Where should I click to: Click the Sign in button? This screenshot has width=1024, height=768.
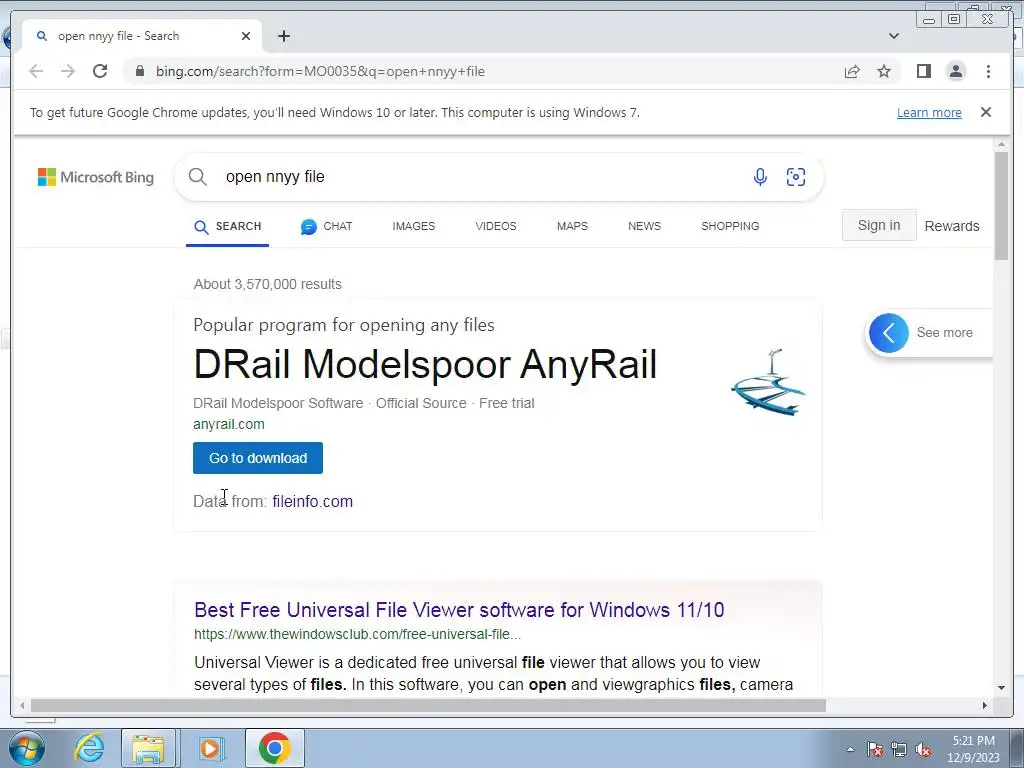pos(879,225)
